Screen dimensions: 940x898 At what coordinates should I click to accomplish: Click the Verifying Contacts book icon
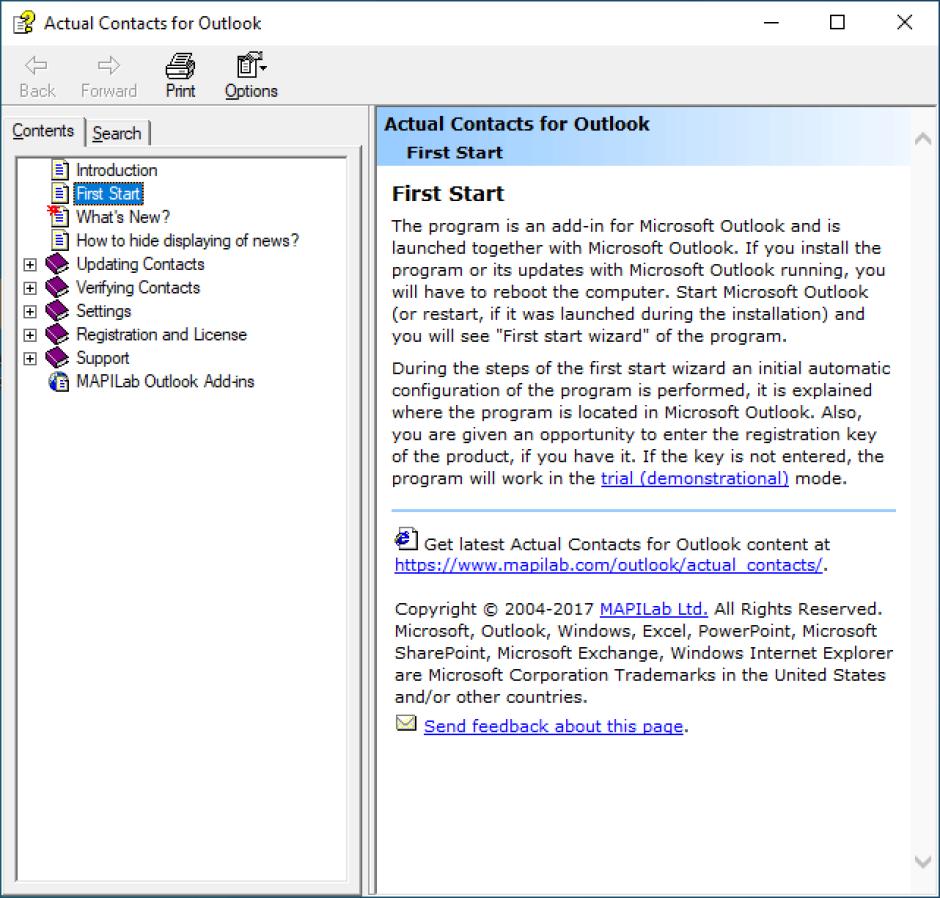(58, 287)
